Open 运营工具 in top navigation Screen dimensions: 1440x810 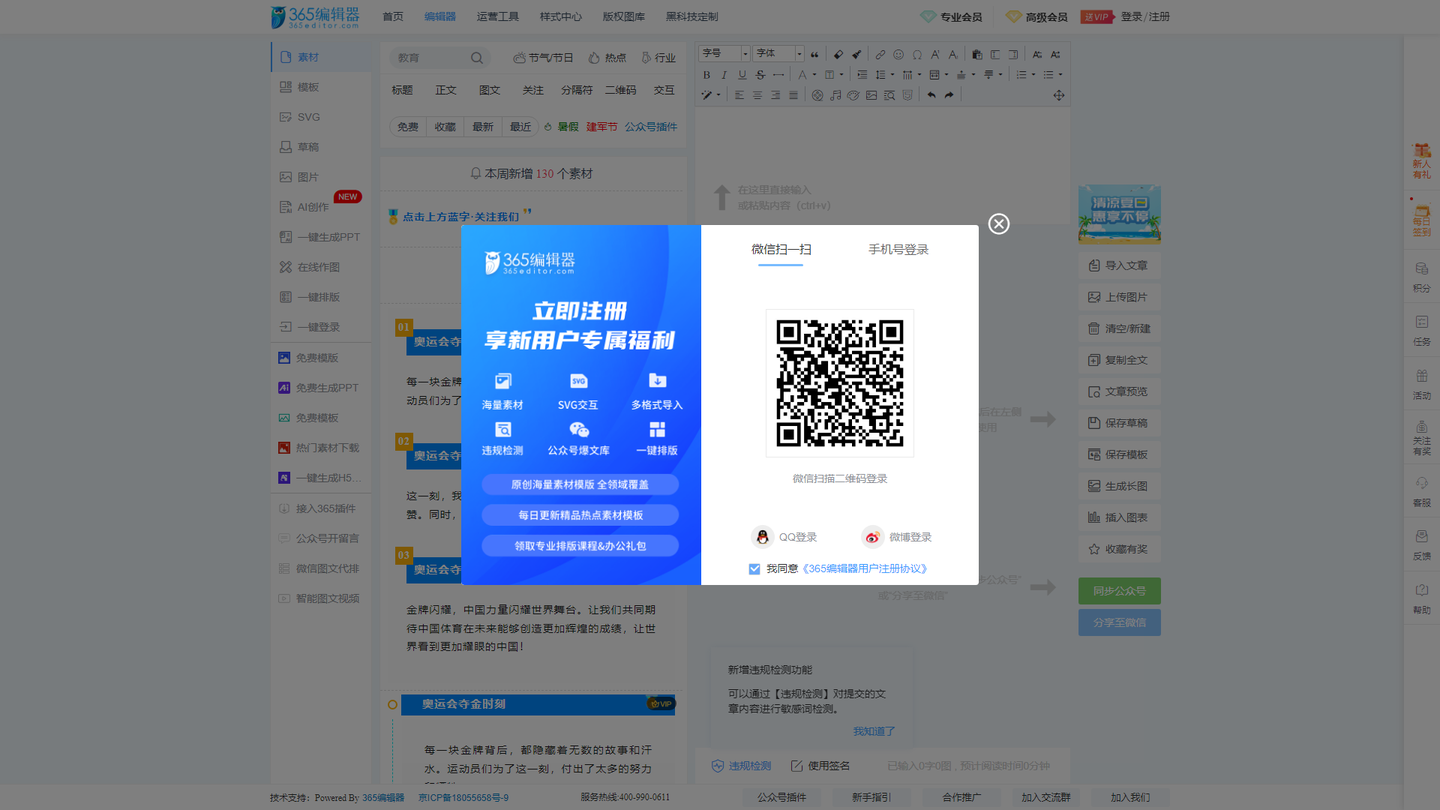coord(497,17)
